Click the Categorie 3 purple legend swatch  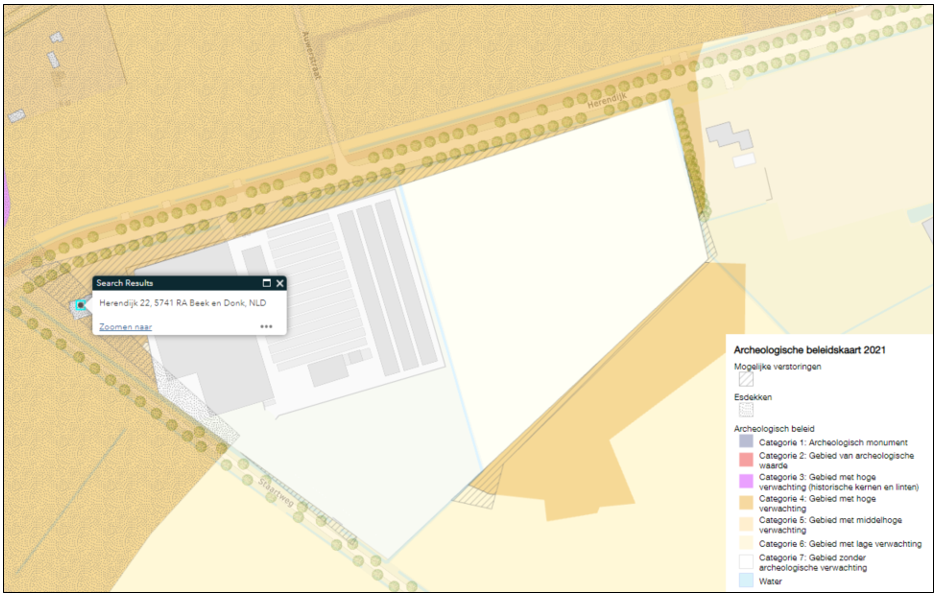click(746, 481)
